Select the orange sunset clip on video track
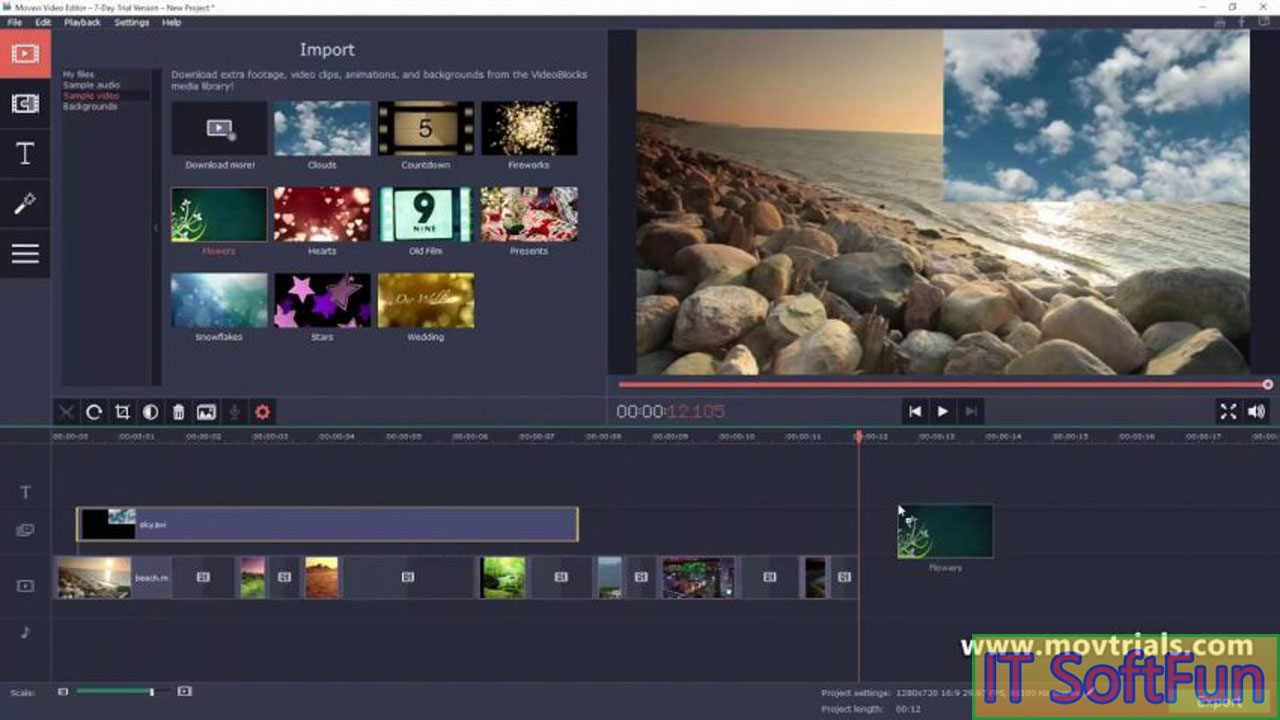 321,577
